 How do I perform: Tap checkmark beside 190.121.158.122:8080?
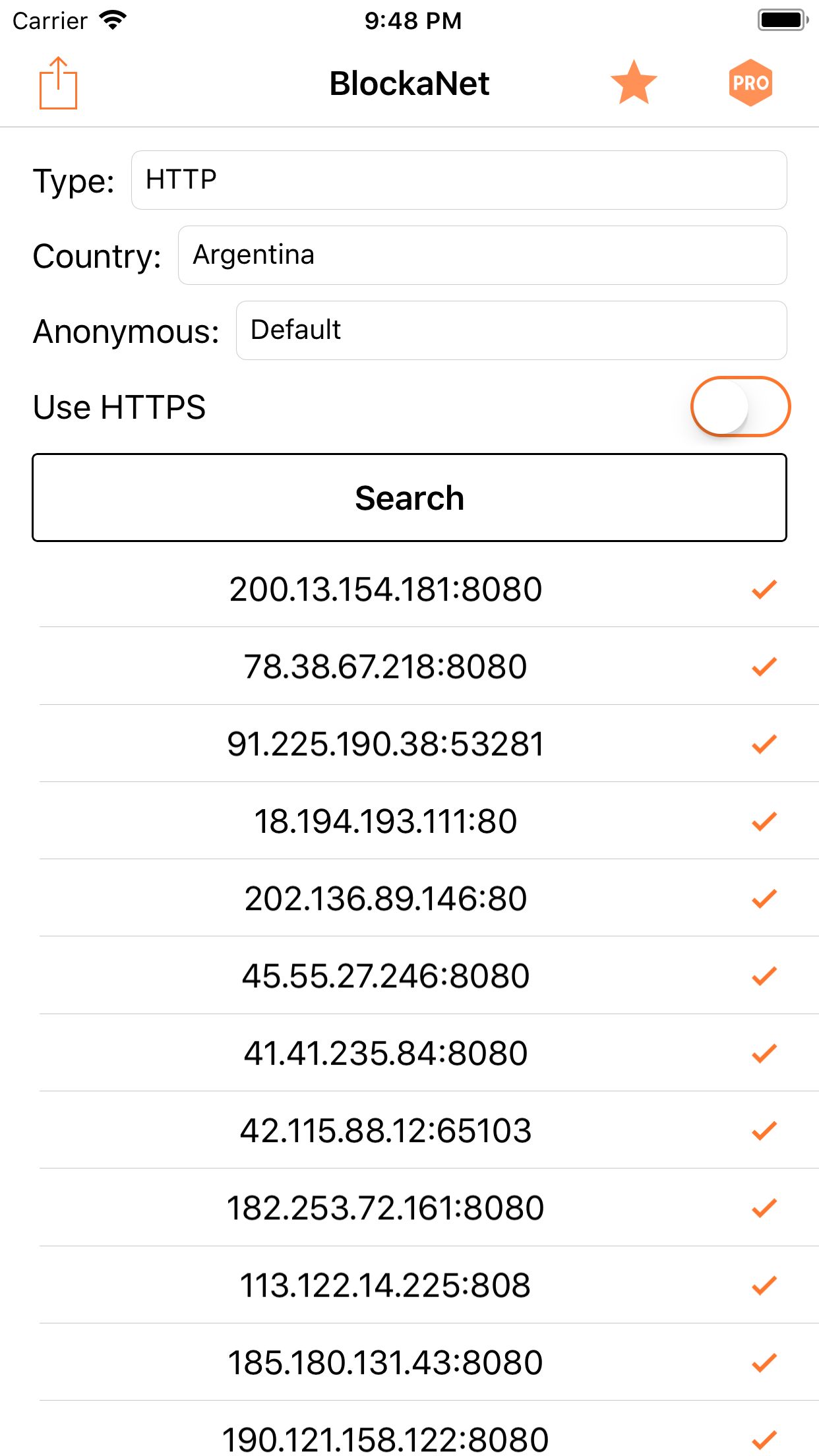(764, 1438)
